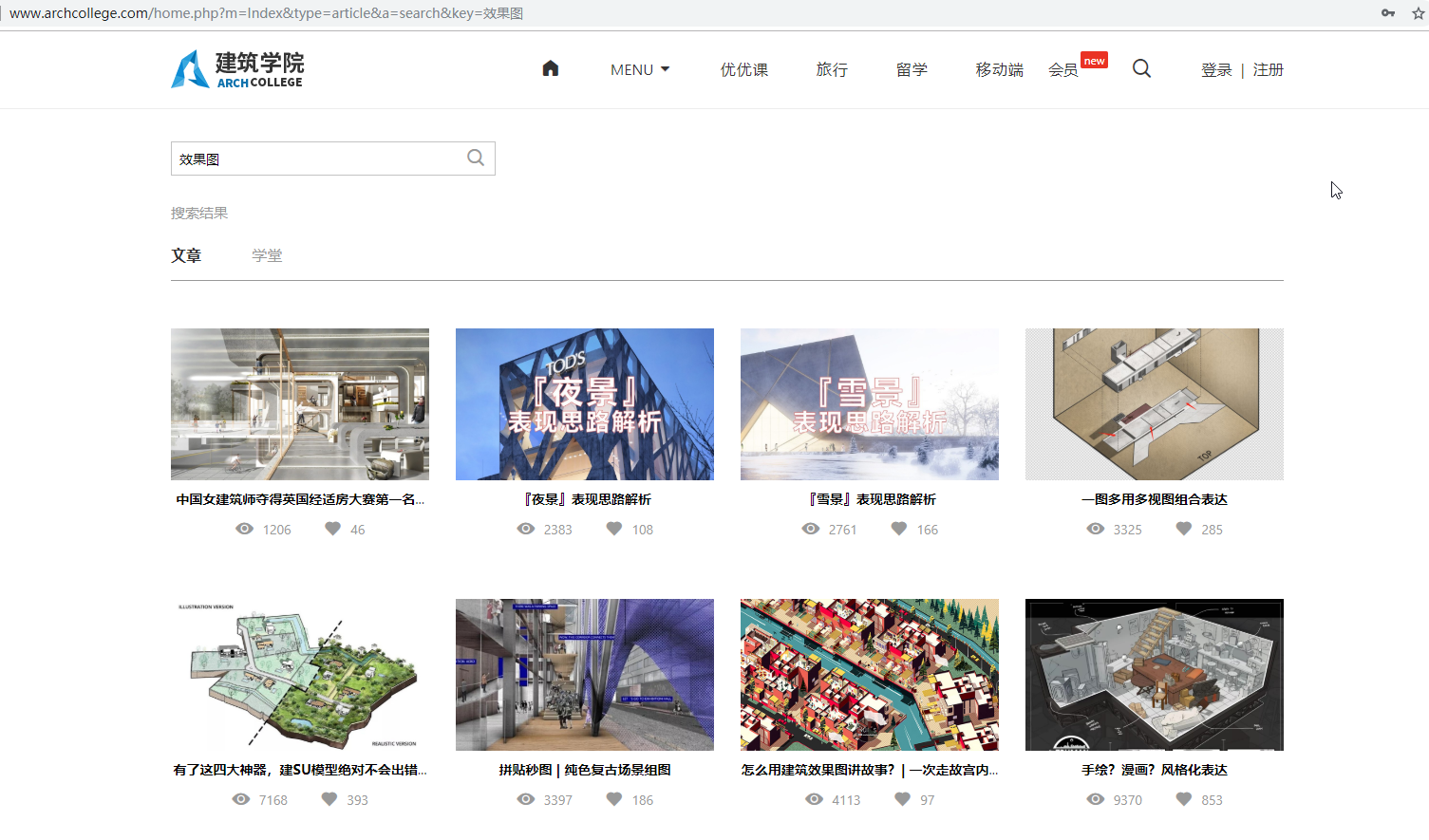The width and height of the screenshot is (1429, 840).
Task: Open the multi-view axonometric room thumbnail
Action: coord(1155,404)
